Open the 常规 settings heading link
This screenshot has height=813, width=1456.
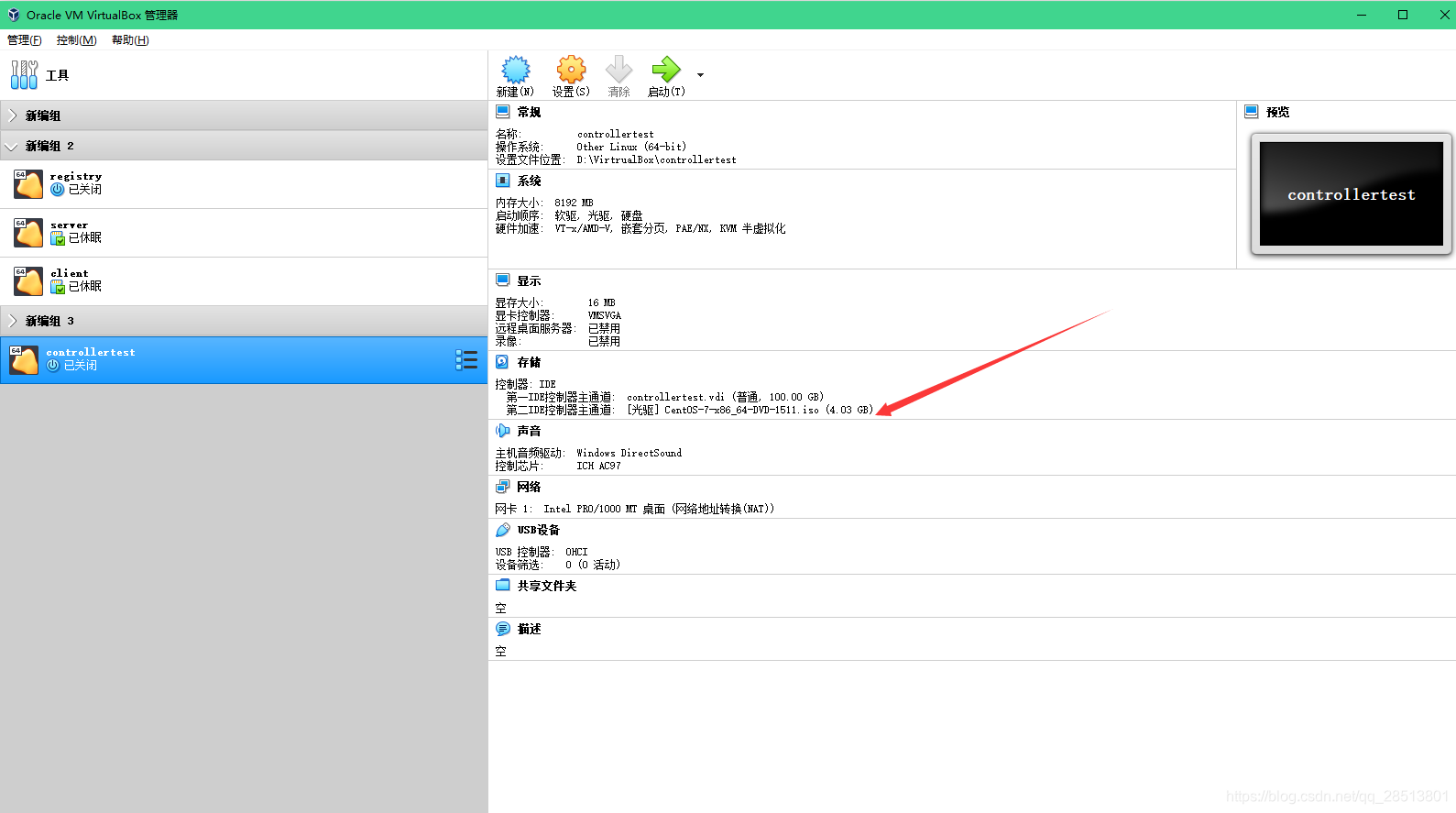(529, 112)
